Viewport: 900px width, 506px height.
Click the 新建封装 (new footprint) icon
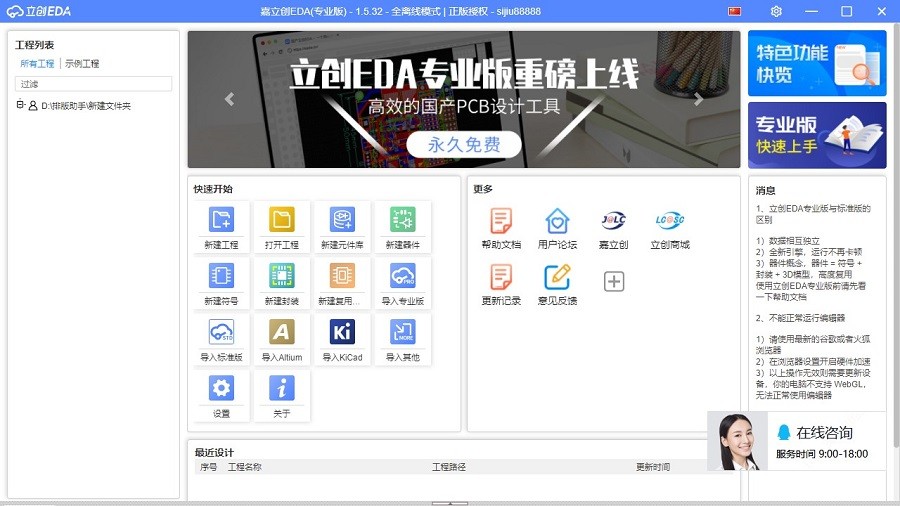(281, 276)
